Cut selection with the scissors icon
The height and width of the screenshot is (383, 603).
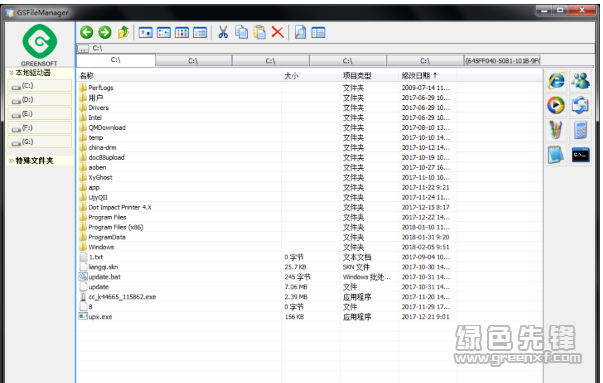pos(223,32)
